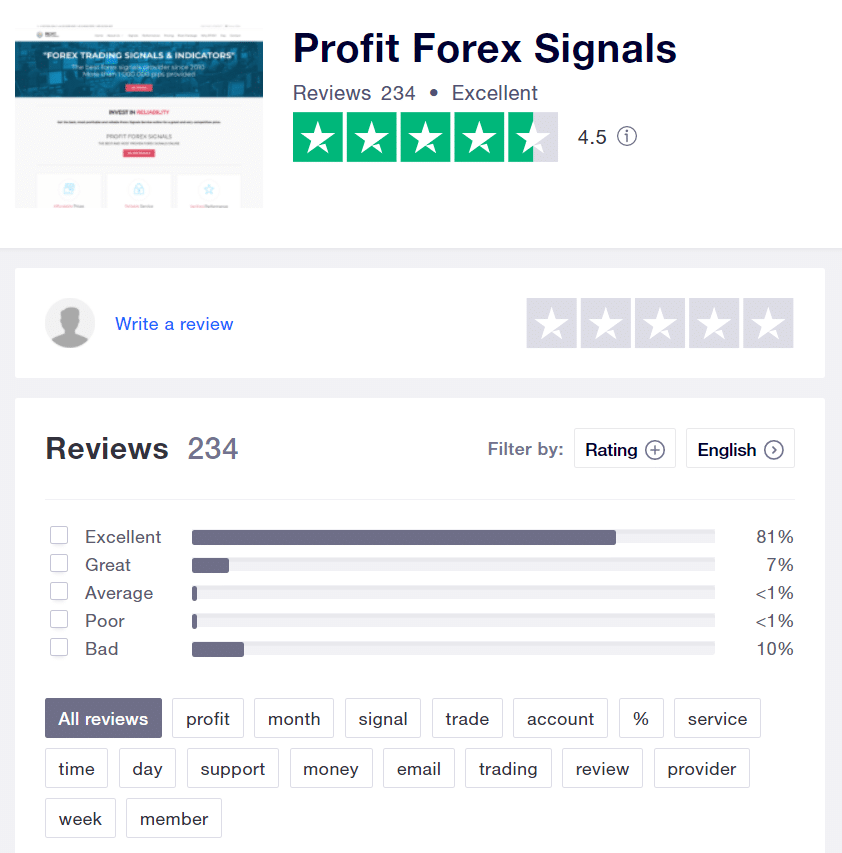Screen dimensions: 842x853
Task: Click the info icon next to 4.5
Action: pos(627,136)
